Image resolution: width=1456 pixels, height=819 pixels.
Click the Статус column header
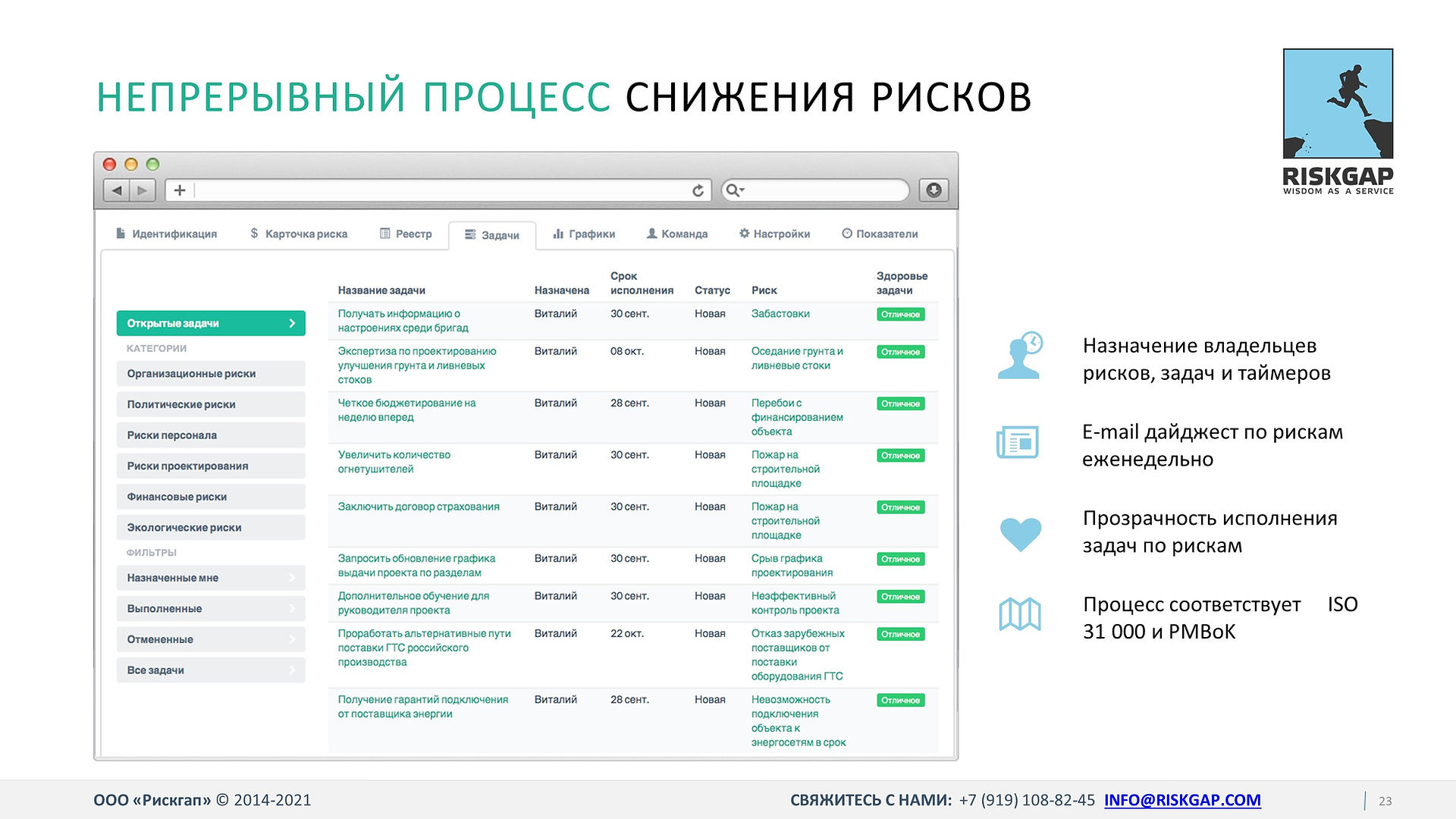[712, 290]
